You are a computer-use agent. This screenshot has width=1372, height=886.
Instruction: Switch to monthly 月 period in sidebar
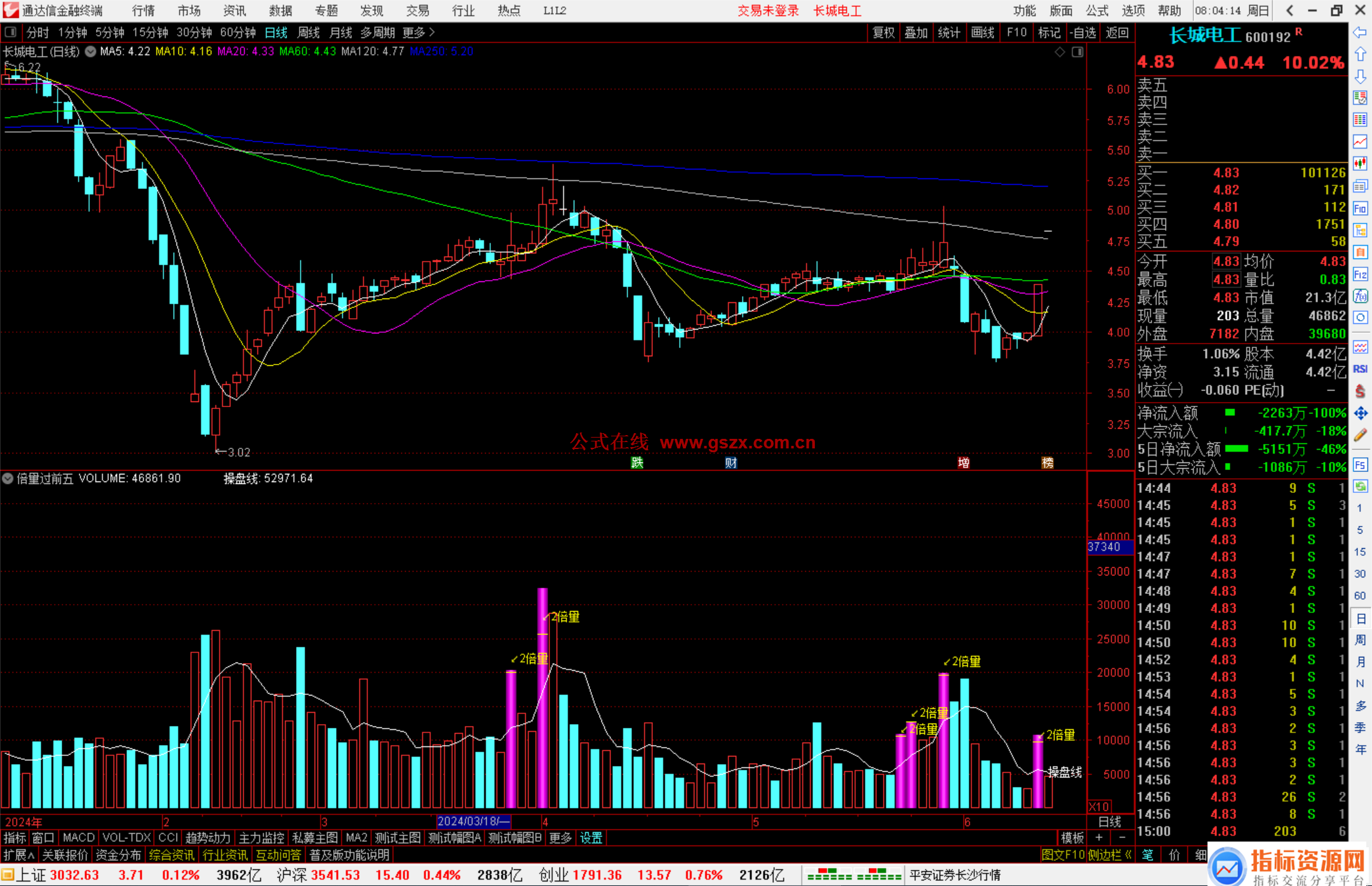1360,662
